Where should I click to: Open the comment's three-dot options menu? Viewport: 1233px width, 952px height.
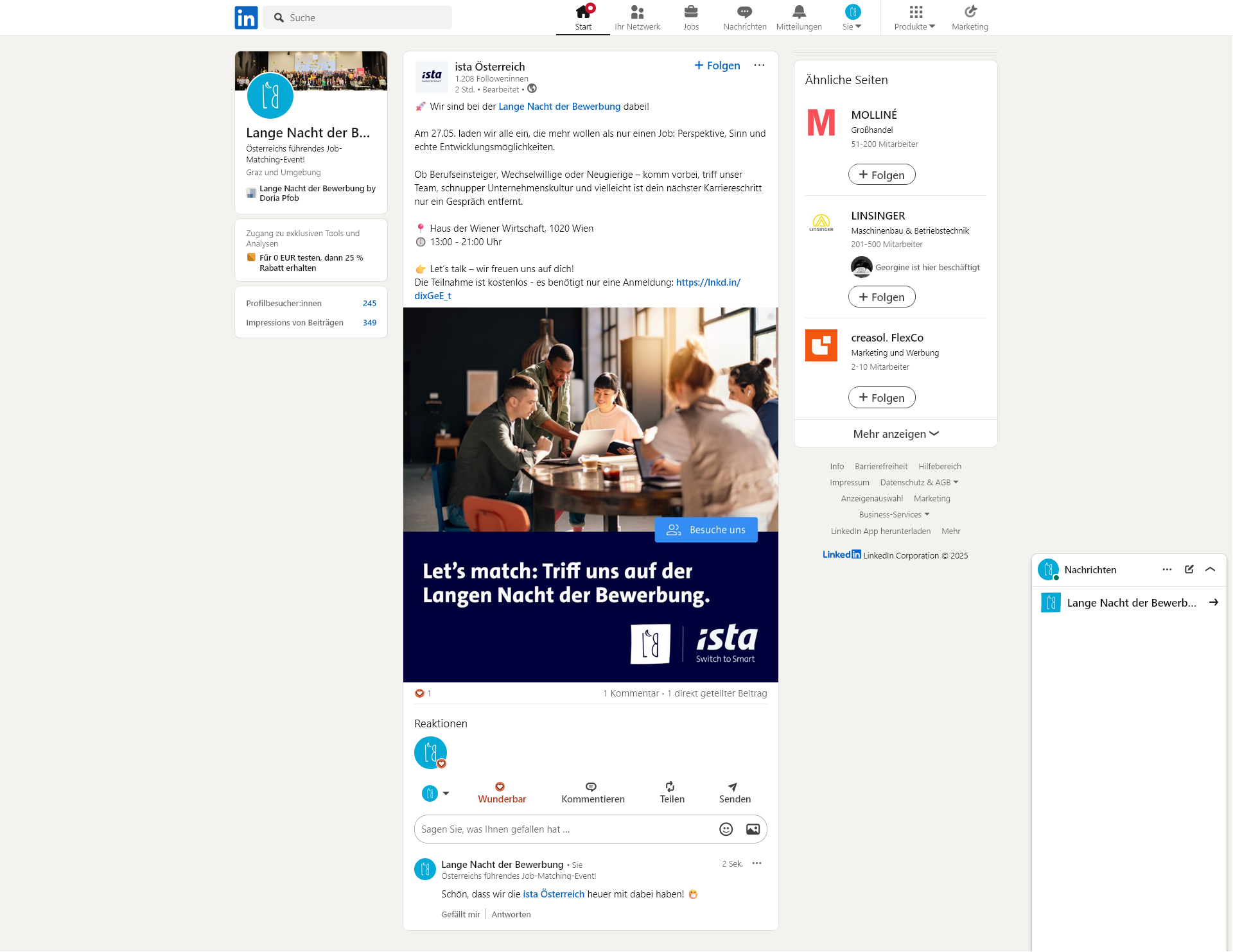pyautogui.click(x=756, y=863)
